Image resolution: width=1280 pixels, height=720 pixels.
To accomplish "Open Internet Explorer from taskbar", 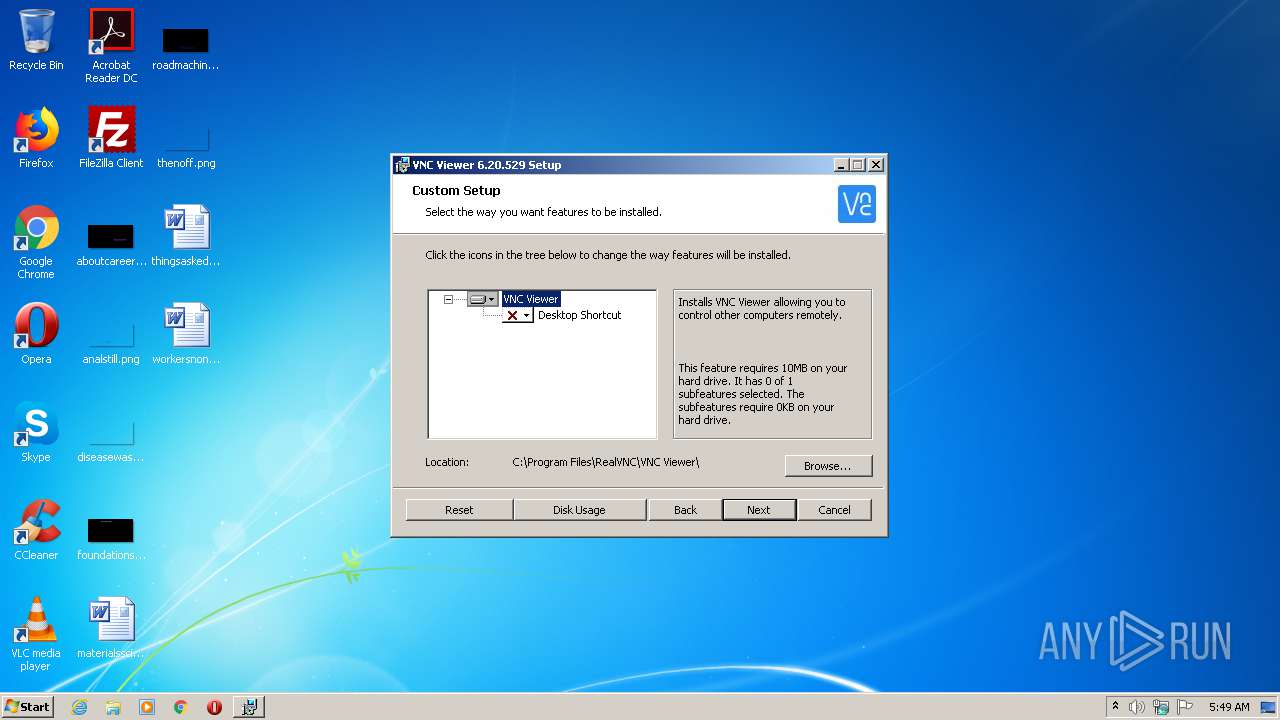I will click(79, 707).
